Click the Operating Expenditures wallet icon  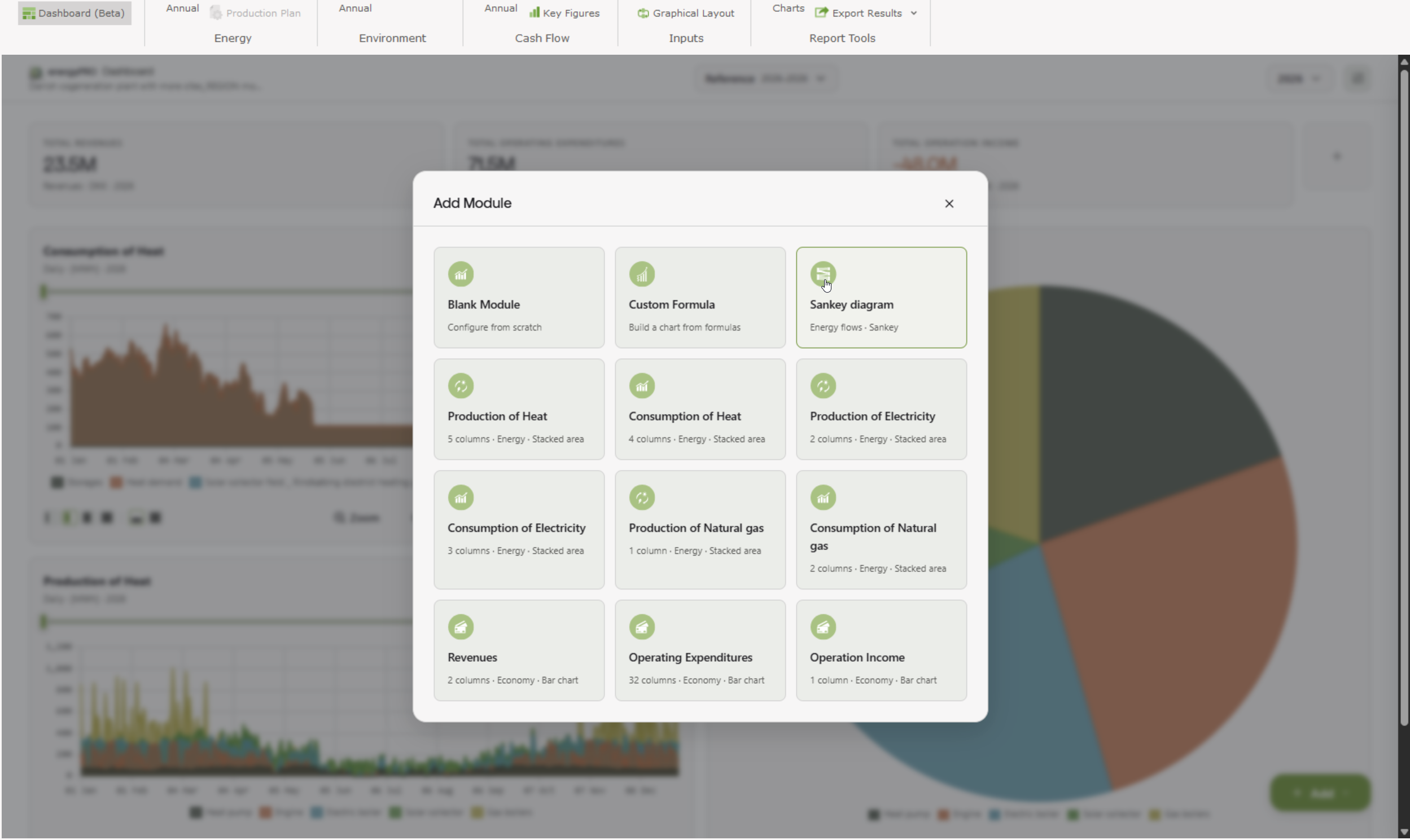coord(642,628)
